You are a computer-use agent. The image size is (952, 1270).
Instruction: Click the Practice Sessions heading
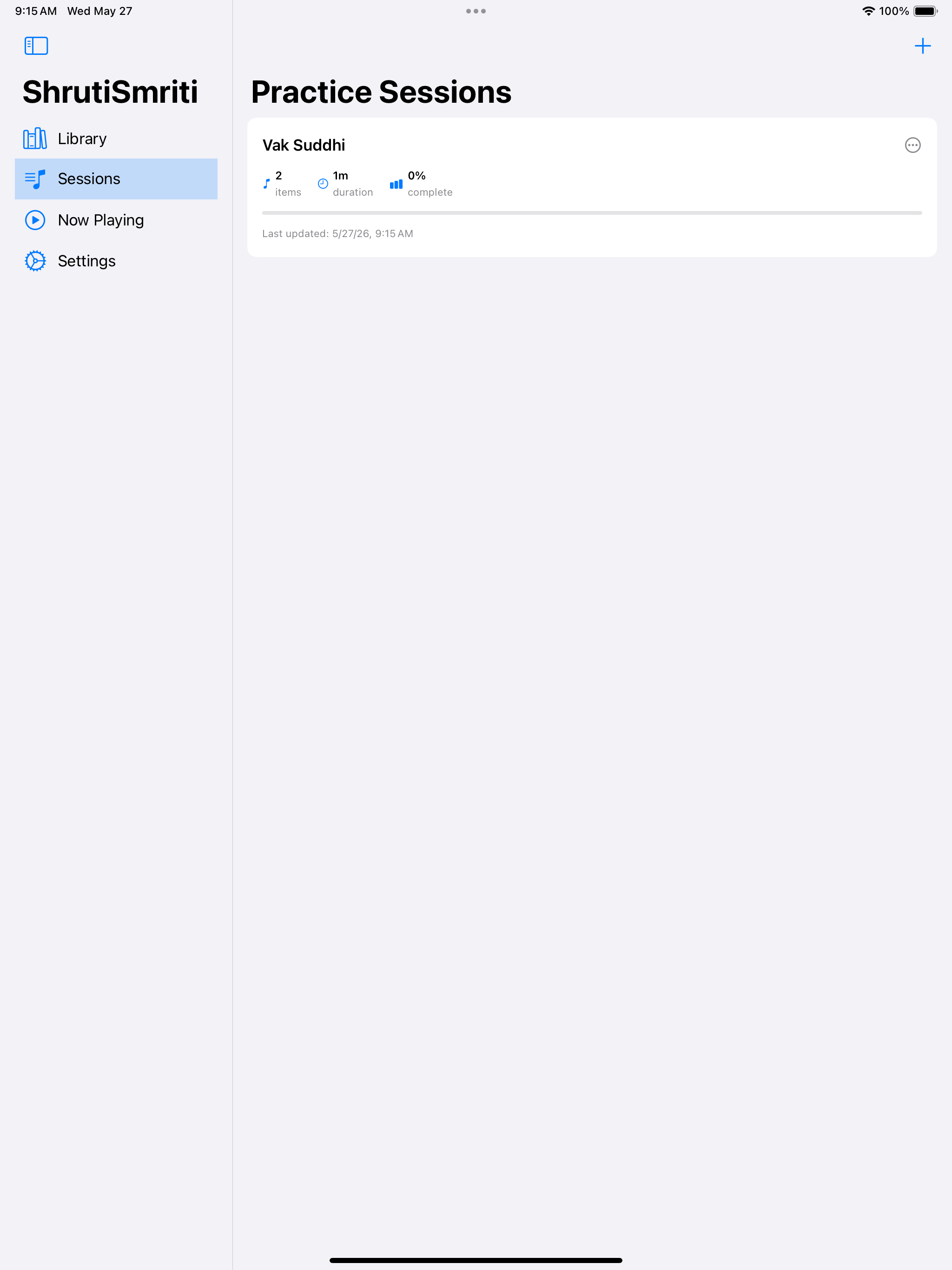point(381,92)
